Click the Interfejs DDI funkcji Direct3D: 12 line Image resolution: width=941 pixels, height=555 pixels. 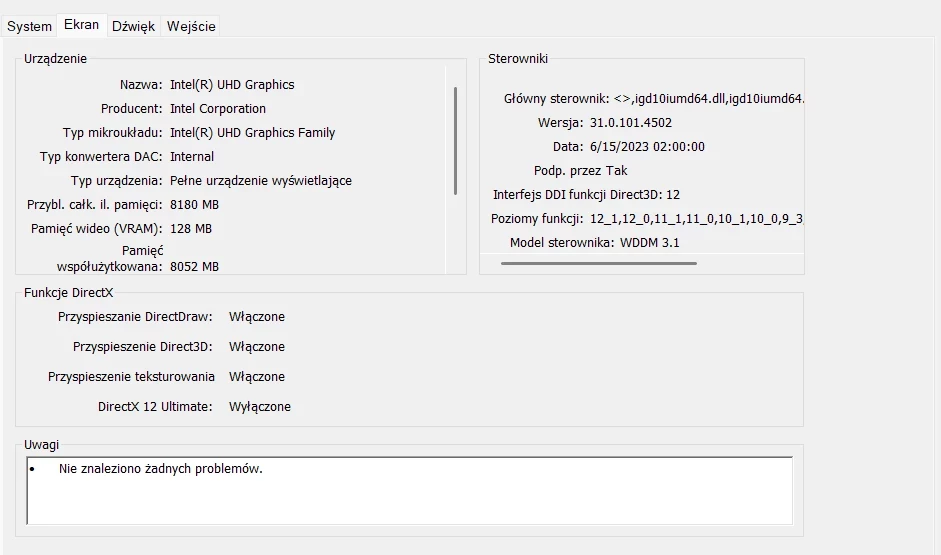pos(586,194)
